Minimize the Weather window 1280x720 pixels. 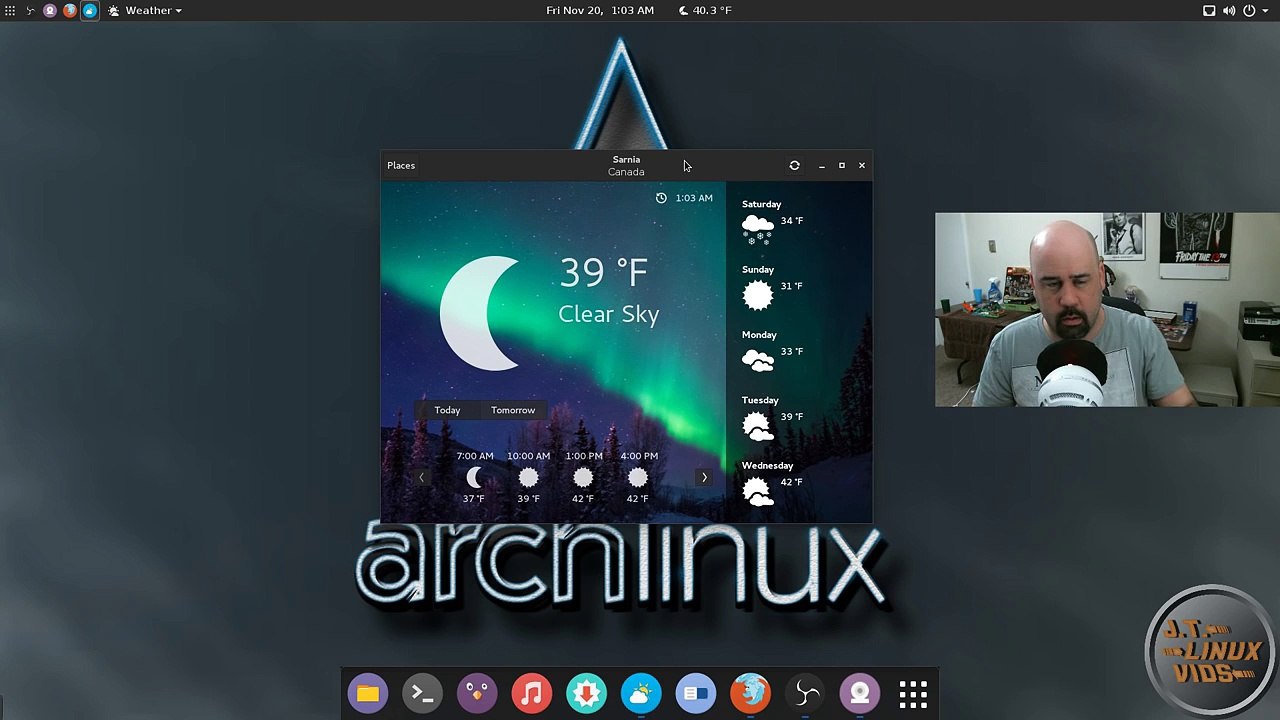coord(822,166)
